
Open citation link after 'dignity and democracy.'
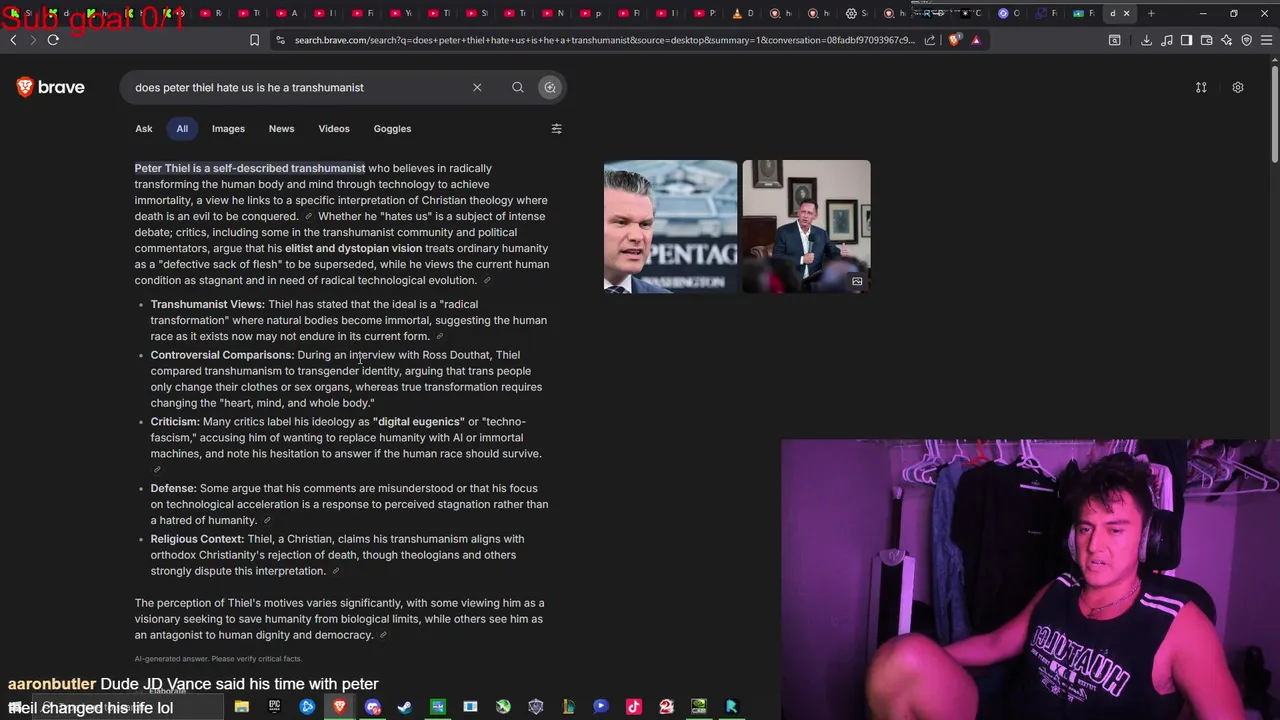click(383, 636)
